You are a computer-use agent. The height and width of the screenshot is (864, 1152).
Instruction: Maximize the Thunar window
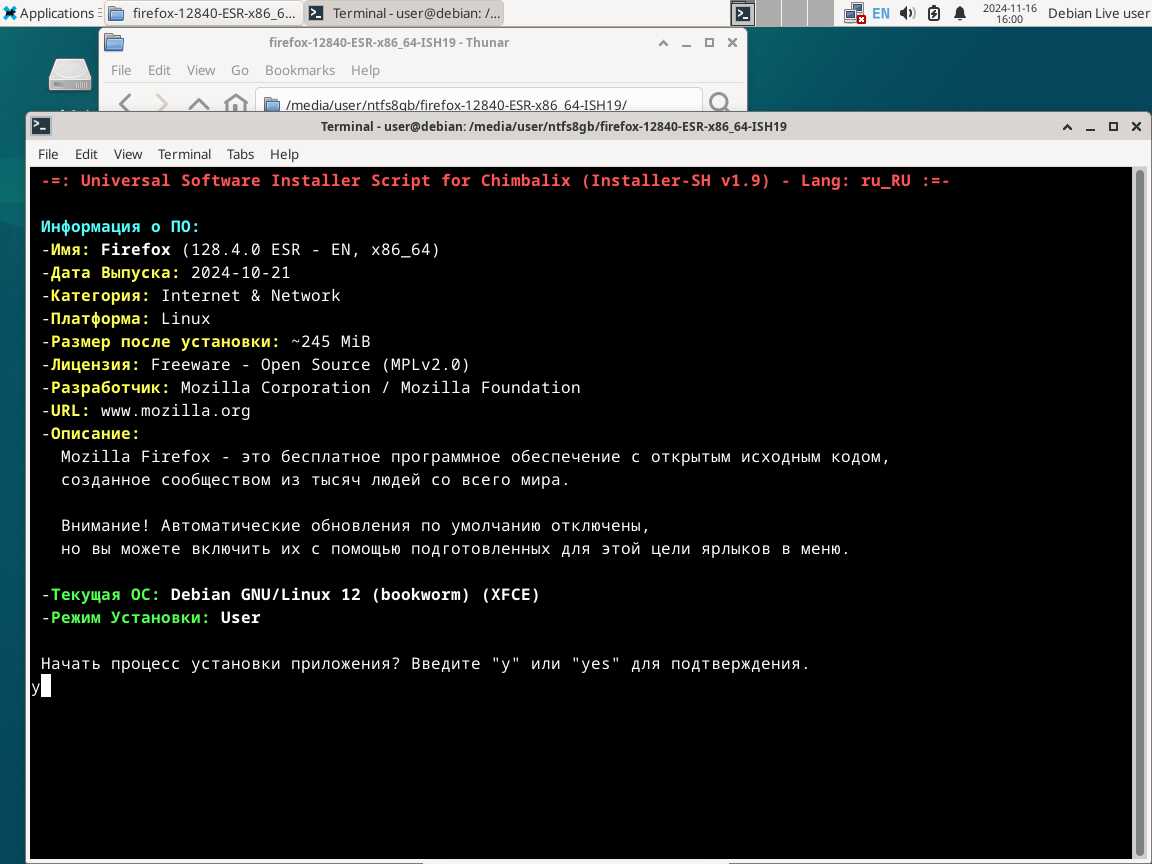(709, 43)
